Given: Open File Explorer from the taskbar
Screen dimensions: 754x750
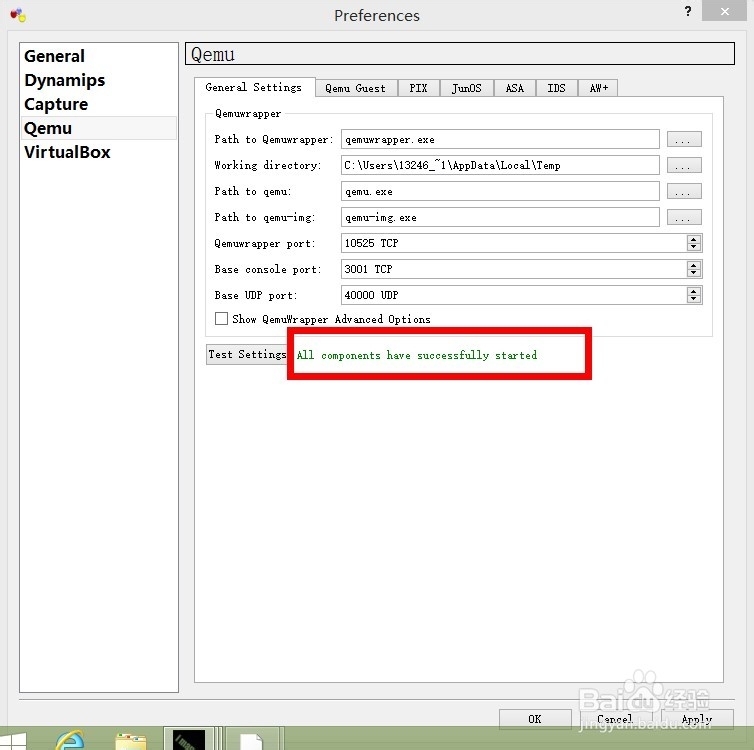Looking at the screenshot, I should 131,740.
